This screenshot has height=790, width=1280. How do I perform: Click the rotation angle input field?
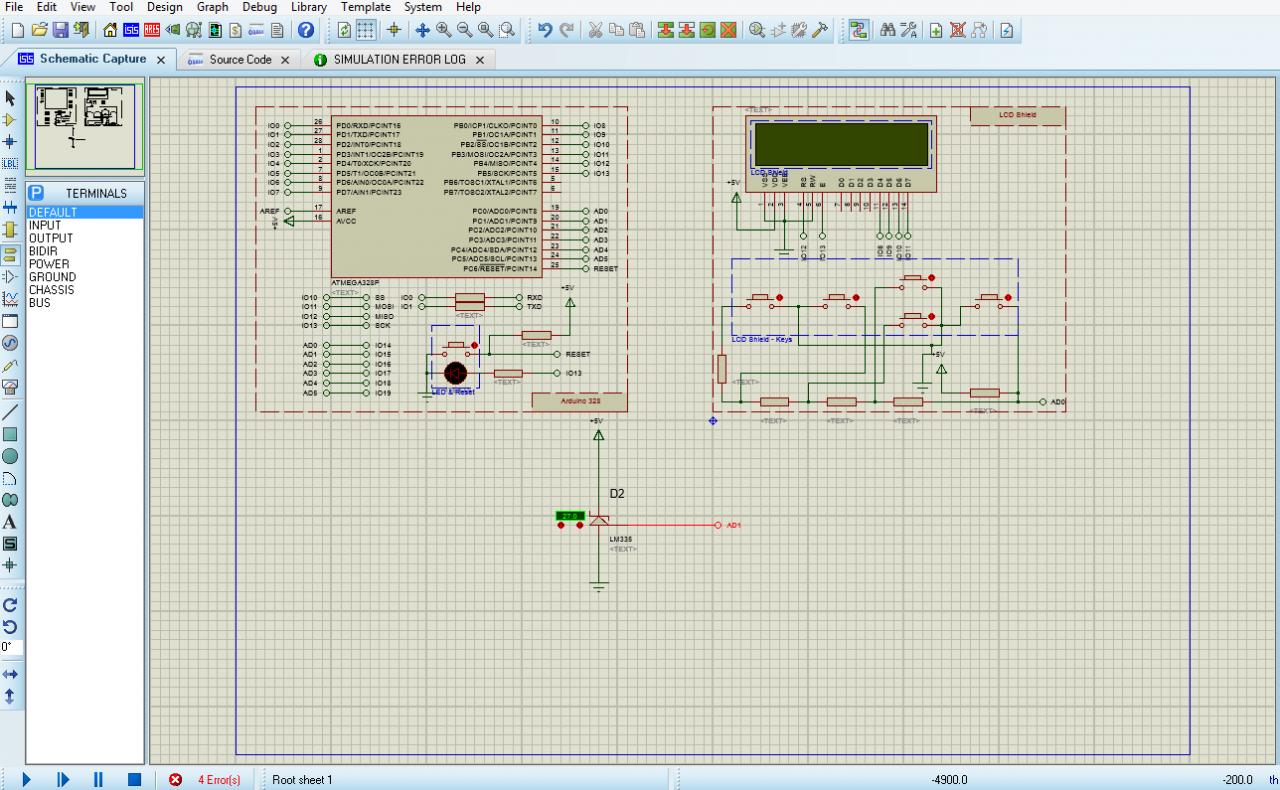pyautogui.click(x=11, y=647)
